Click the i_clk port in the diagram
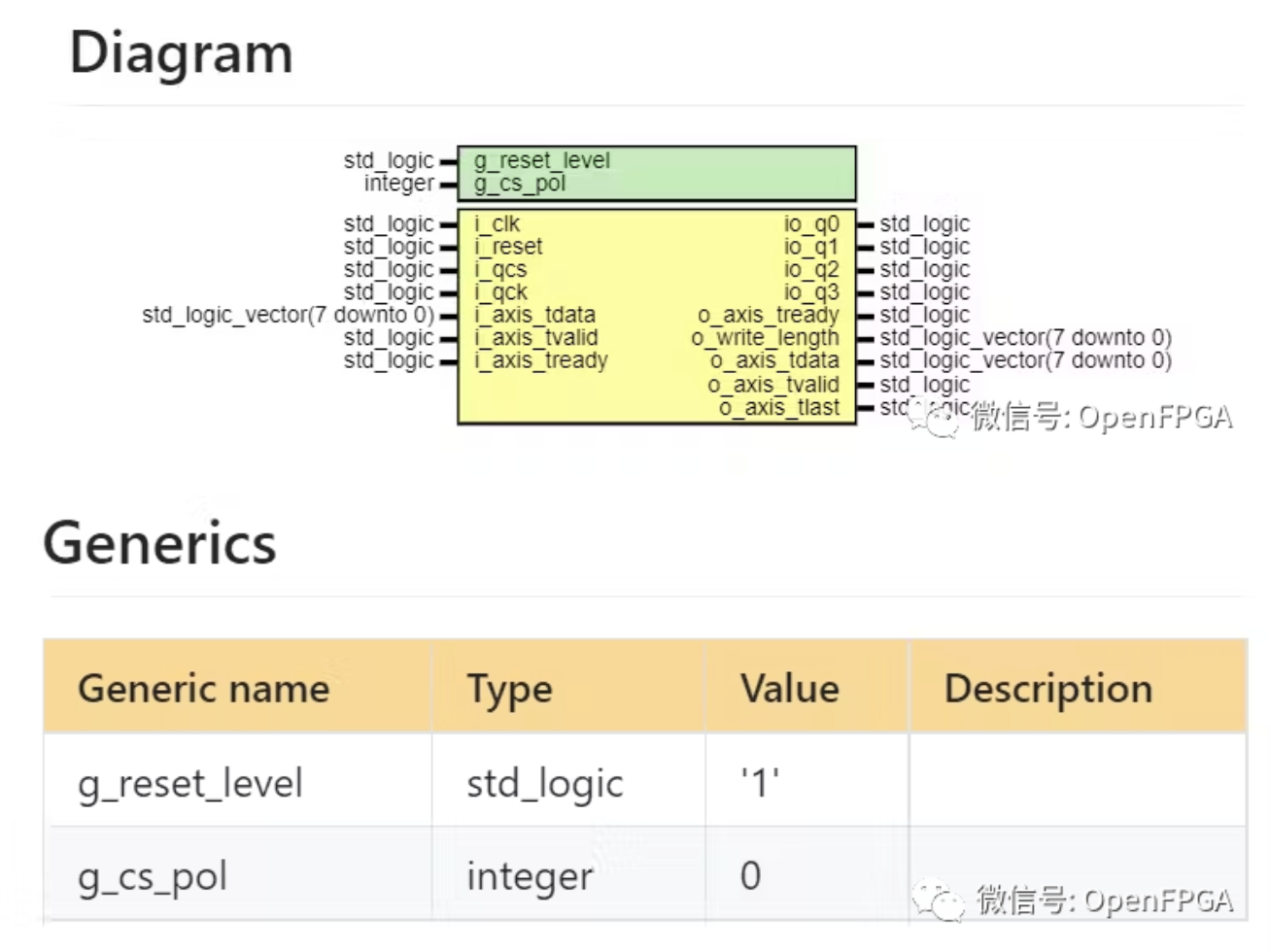1271x952 pixels. [498, 224]
